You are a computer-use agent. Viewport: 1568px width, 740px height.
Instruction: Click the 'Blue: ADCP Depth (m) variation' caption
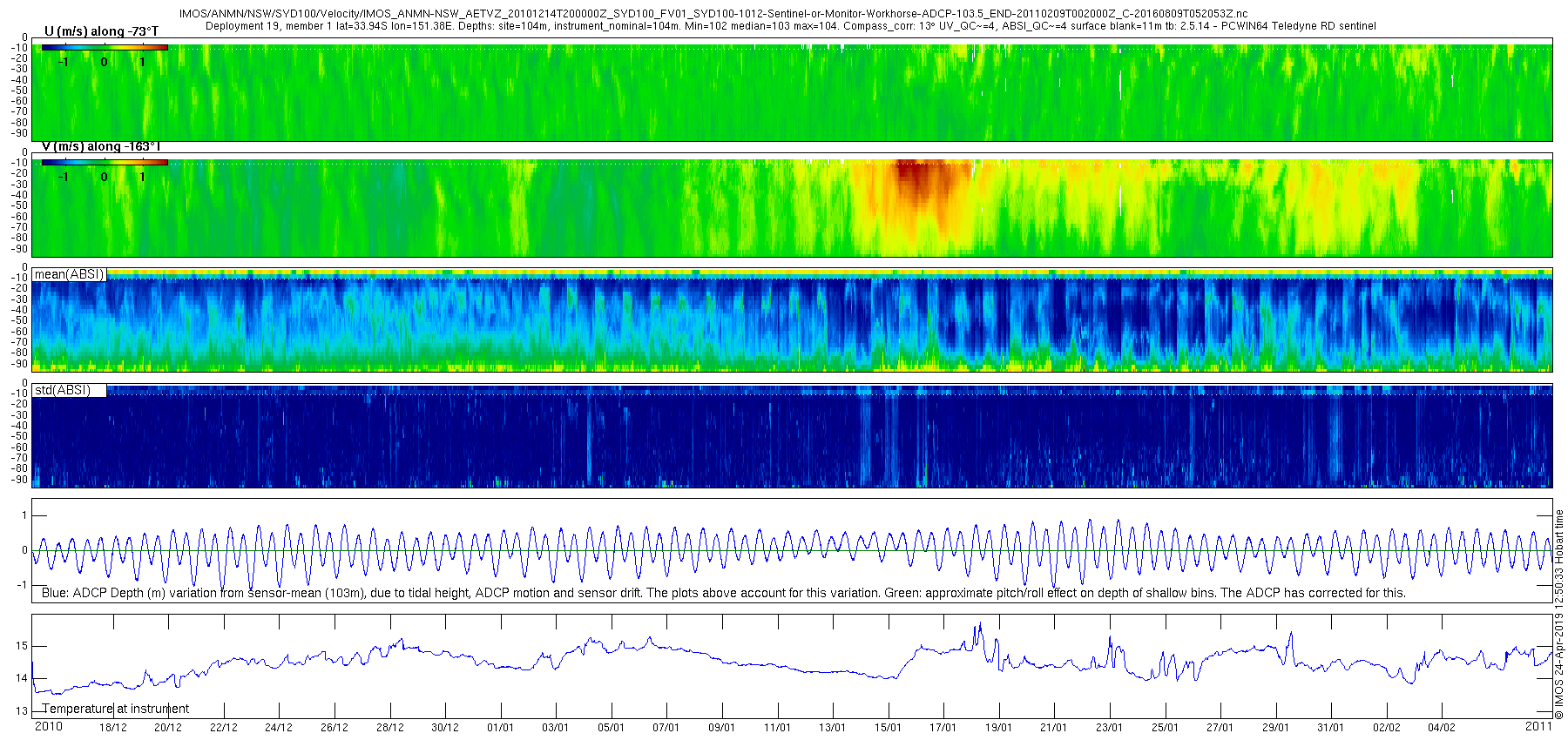724,593
